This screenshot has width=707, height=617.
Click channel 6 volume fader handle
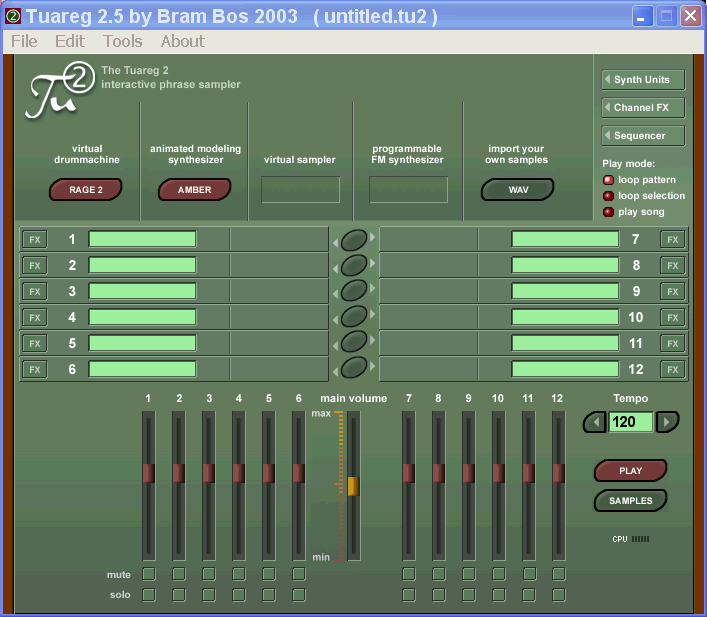298,473
